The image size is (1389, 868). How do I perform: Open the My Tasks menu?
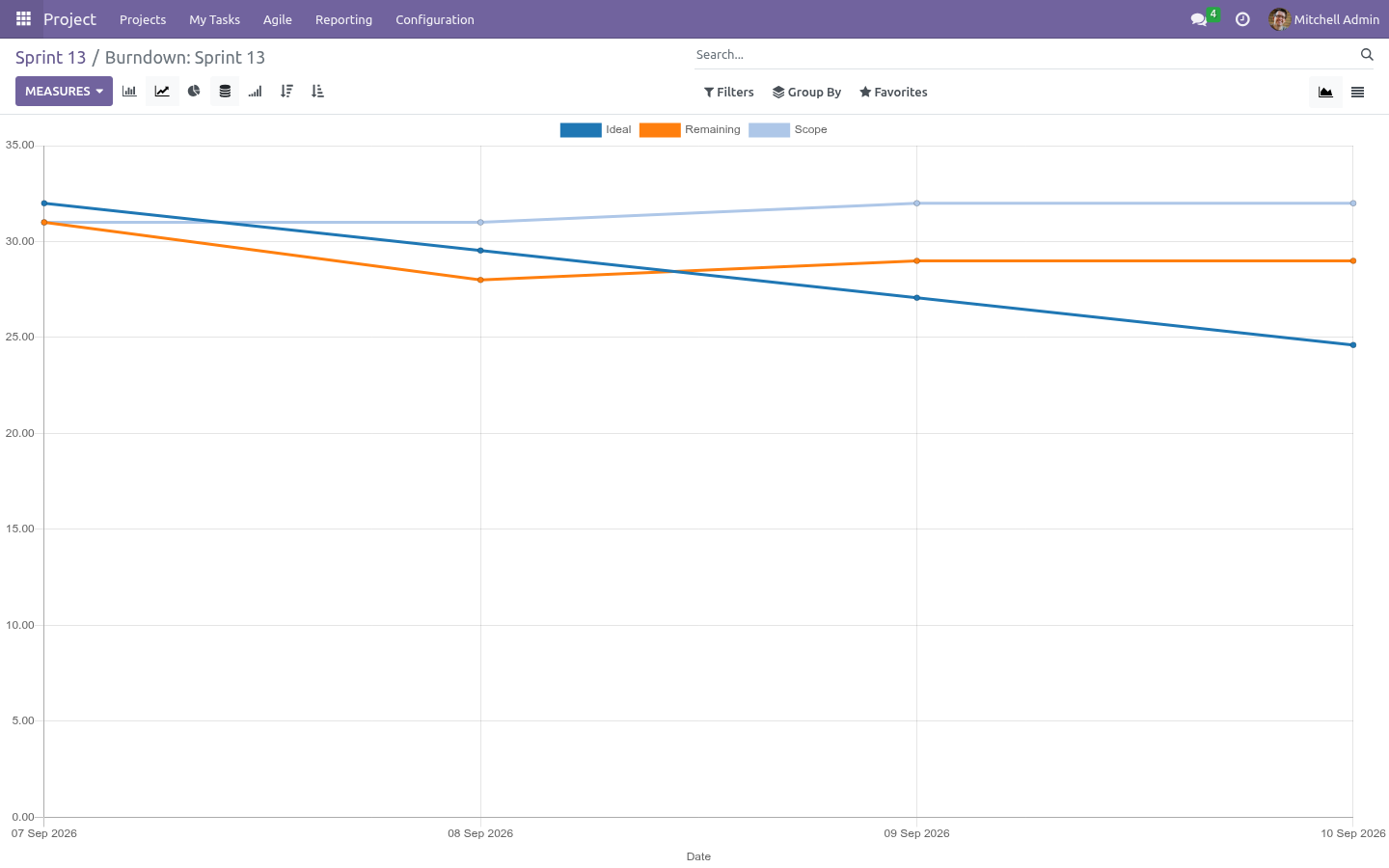coord(214,19)
